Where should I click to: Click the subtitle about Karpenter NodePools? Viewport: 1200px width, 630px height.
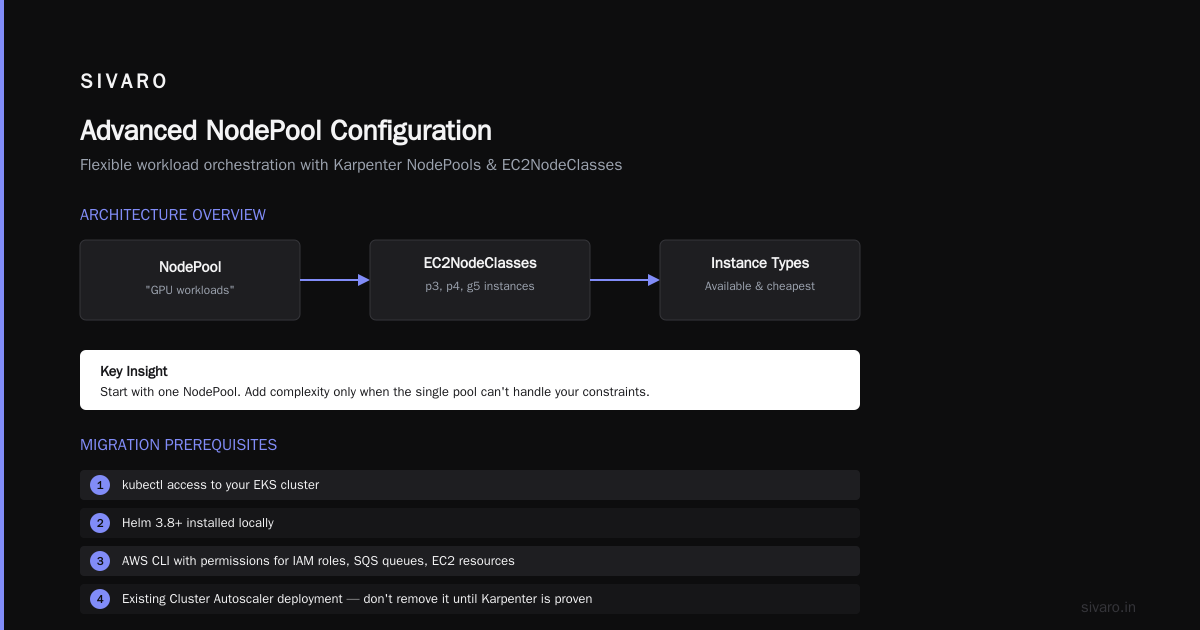pyautogui.click(x=351, y=165)
